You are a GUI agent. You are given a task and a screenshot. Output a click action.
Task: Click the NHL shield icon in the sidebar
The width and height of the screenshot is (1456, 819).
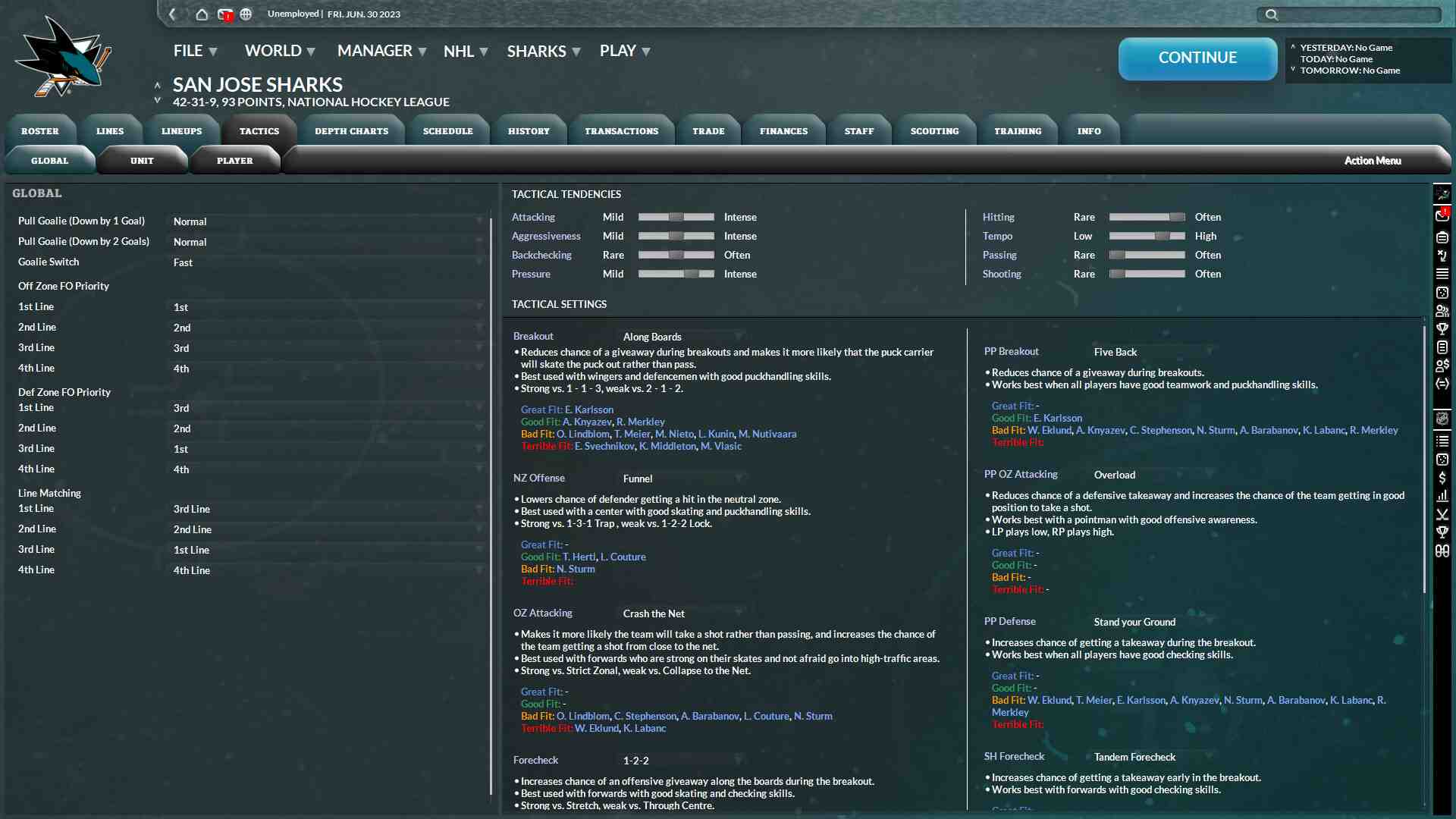click(1442, 419)
